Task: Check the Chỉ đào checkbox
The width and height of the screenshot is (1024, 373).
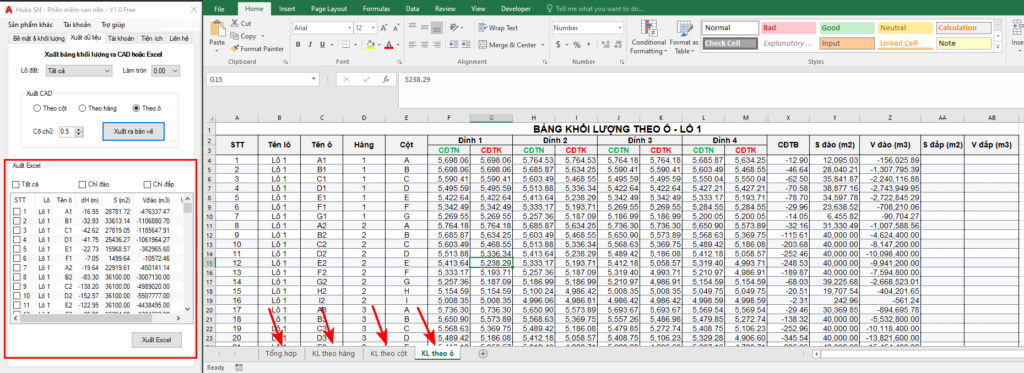Action: pyautogui.click(x=82, y=184)
